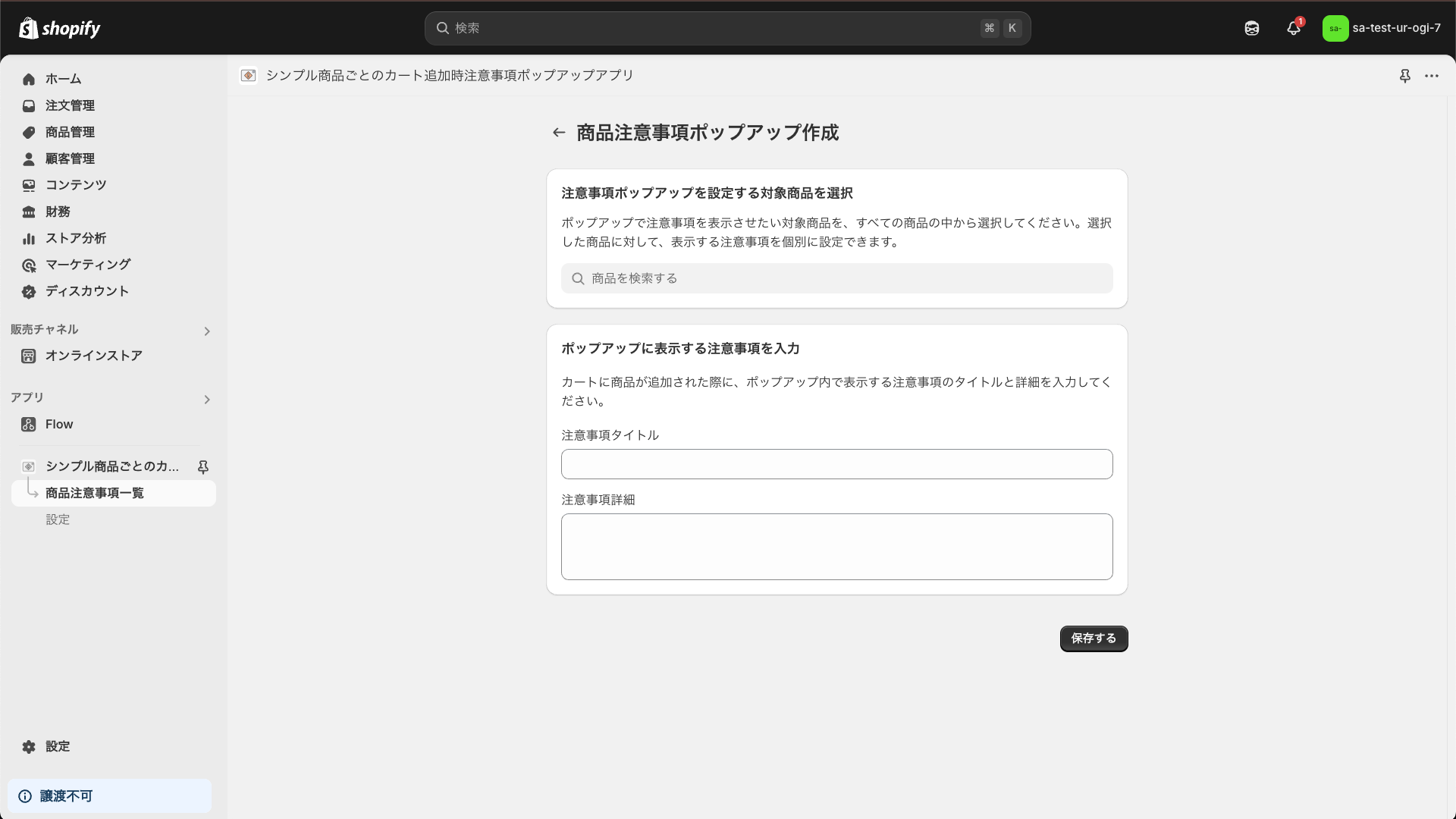1456x819 pixels.
Task: Unpin the app in the sidebar
Action: click(203, 467)
